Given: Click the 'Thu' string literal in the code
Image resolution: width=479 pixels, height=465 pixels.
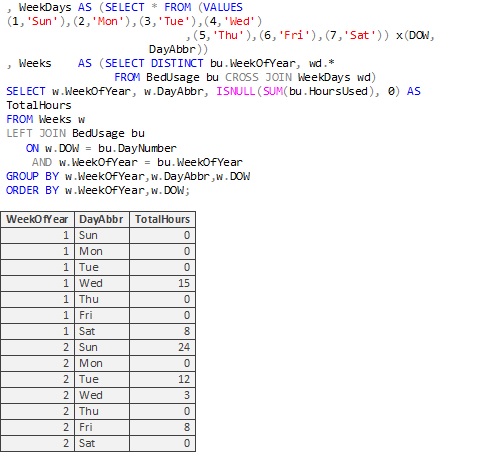Looking at the screenshot, I should pyautogui.click(x=228, y=35).
